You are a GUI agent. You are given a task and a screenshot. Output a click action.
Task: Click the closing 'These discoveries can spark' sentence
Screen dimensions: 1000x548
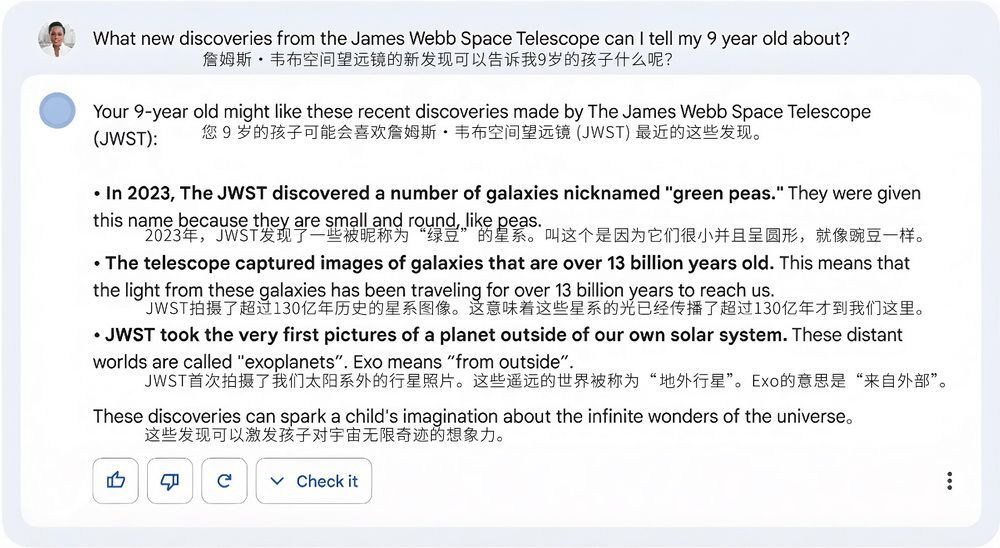474,416
